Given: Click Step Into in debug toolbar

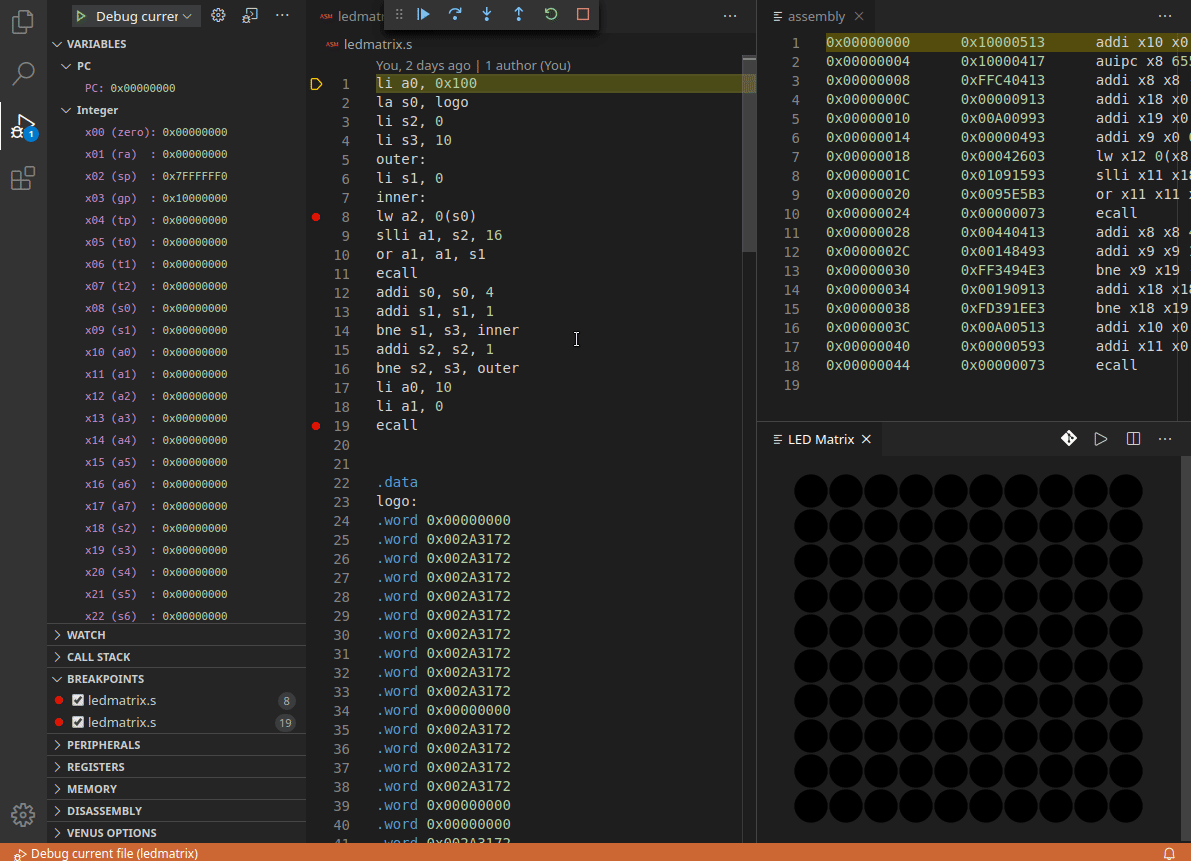Looking at the screenshot, I should click(487, 14).
